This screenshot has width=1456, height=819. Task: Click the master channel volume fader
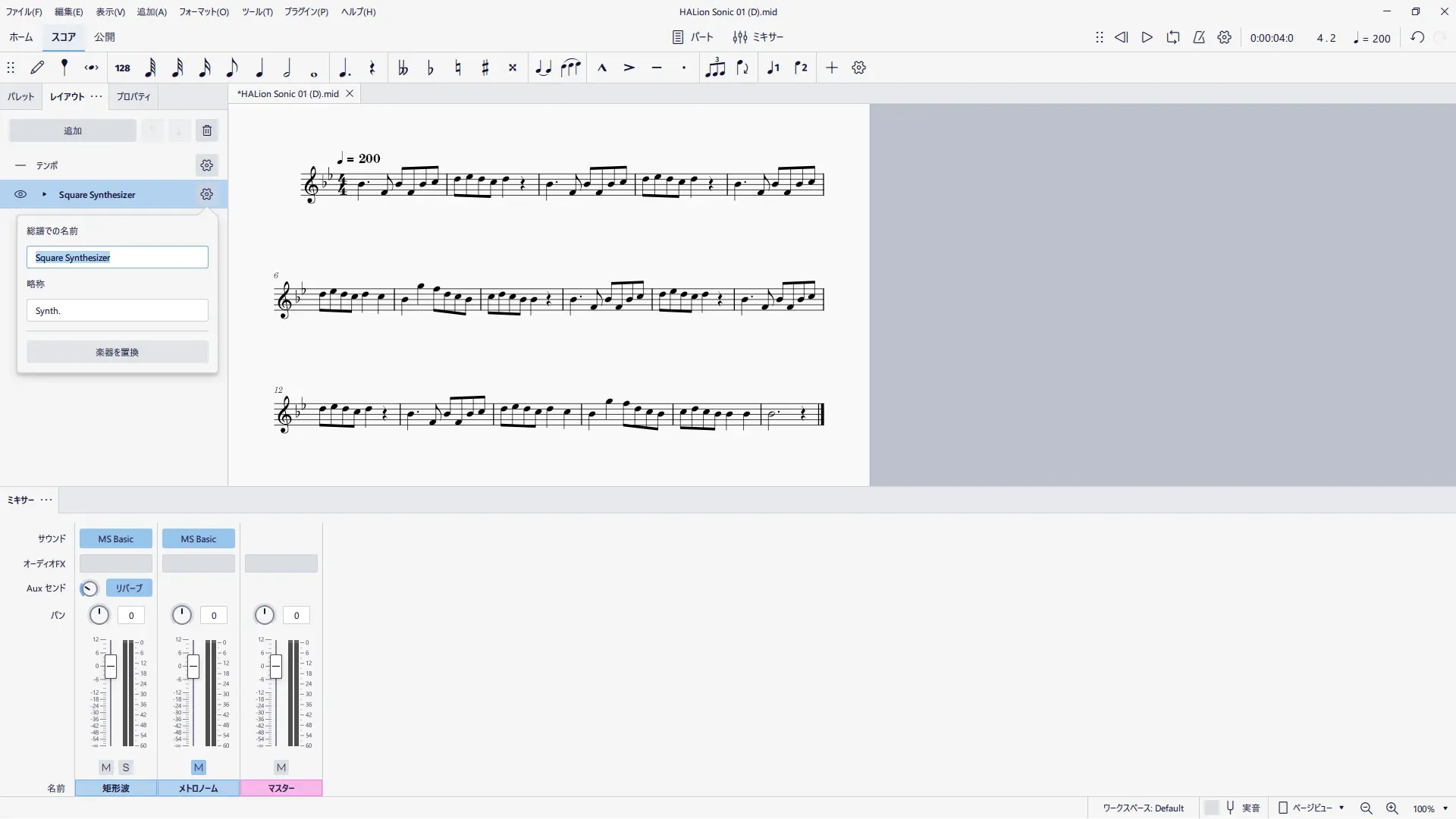coord(276,667)
